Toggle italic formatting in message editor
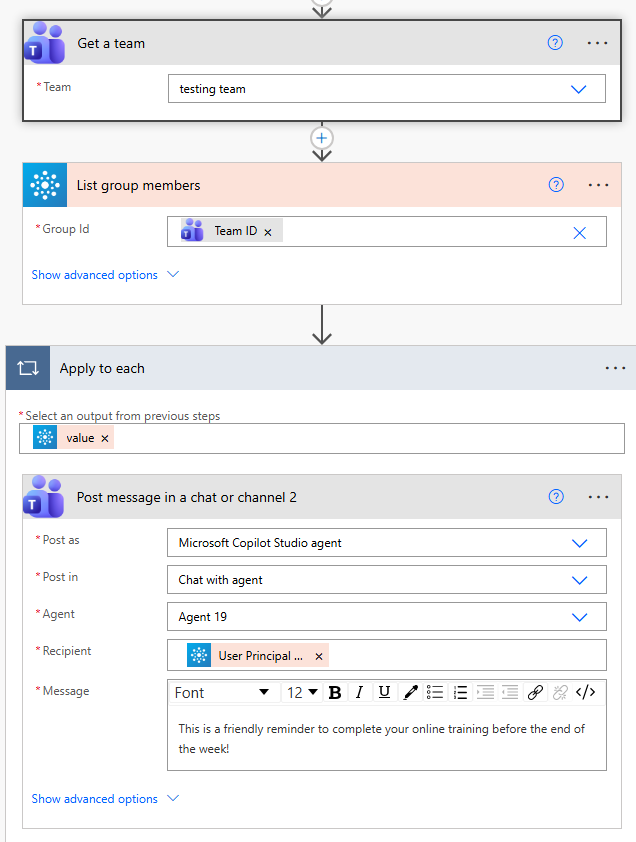 359,693
